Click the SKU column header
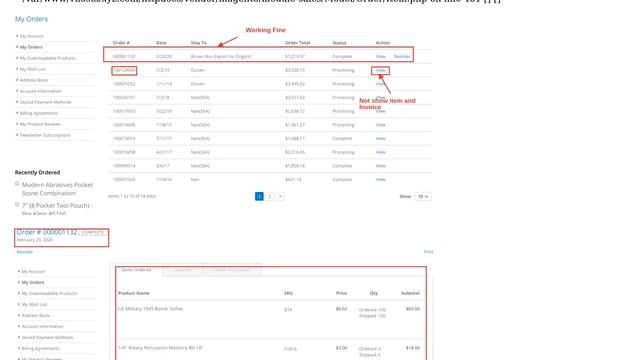The image size is (640, 360). tap(288, 293)
